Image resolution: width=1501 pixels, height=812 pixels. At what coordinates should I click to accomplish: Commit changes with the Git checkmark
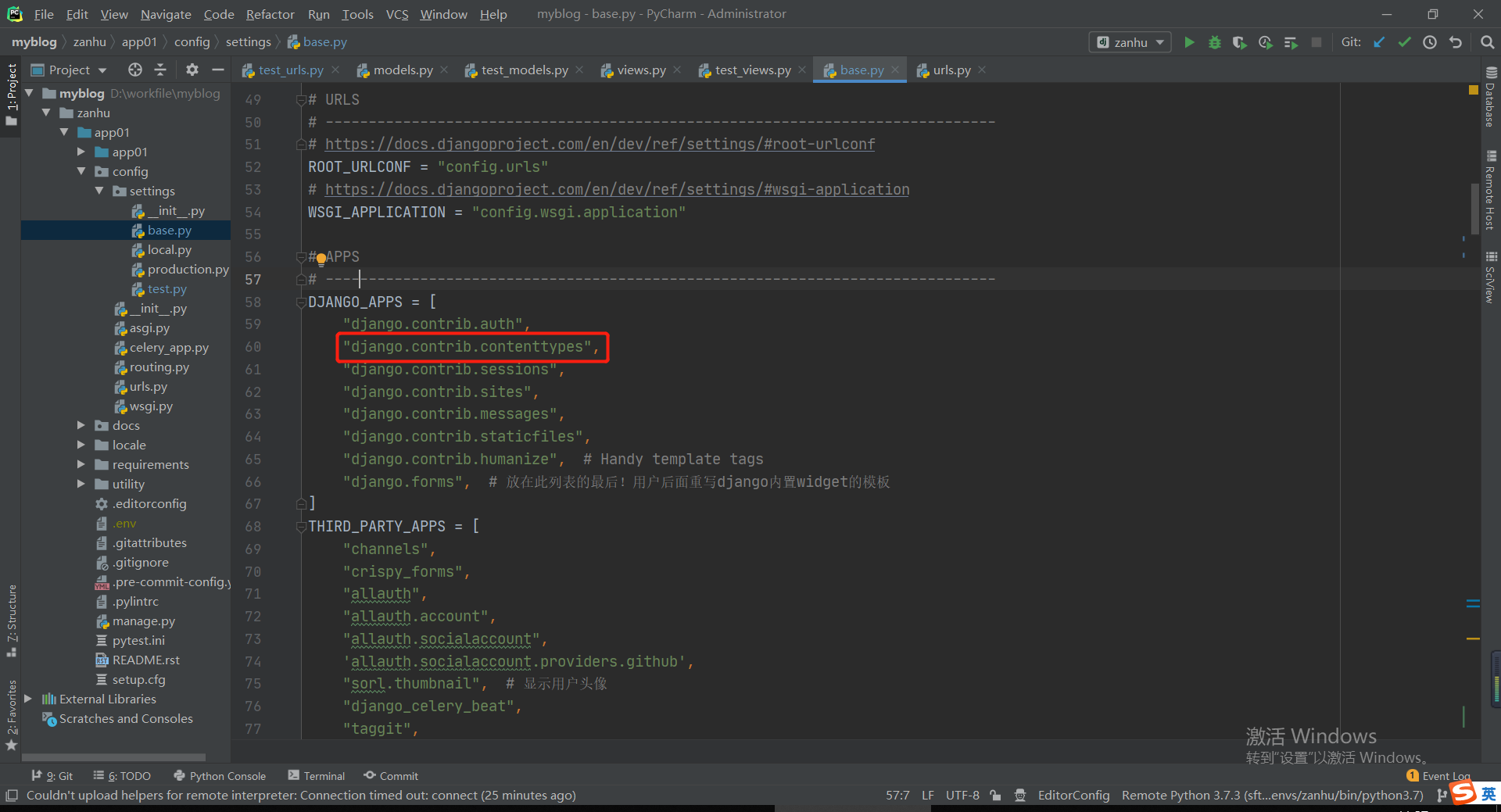tap(1405, 42)
